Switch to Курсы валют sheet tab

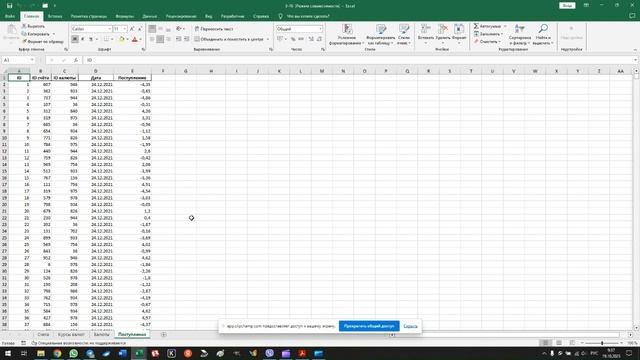71,335
